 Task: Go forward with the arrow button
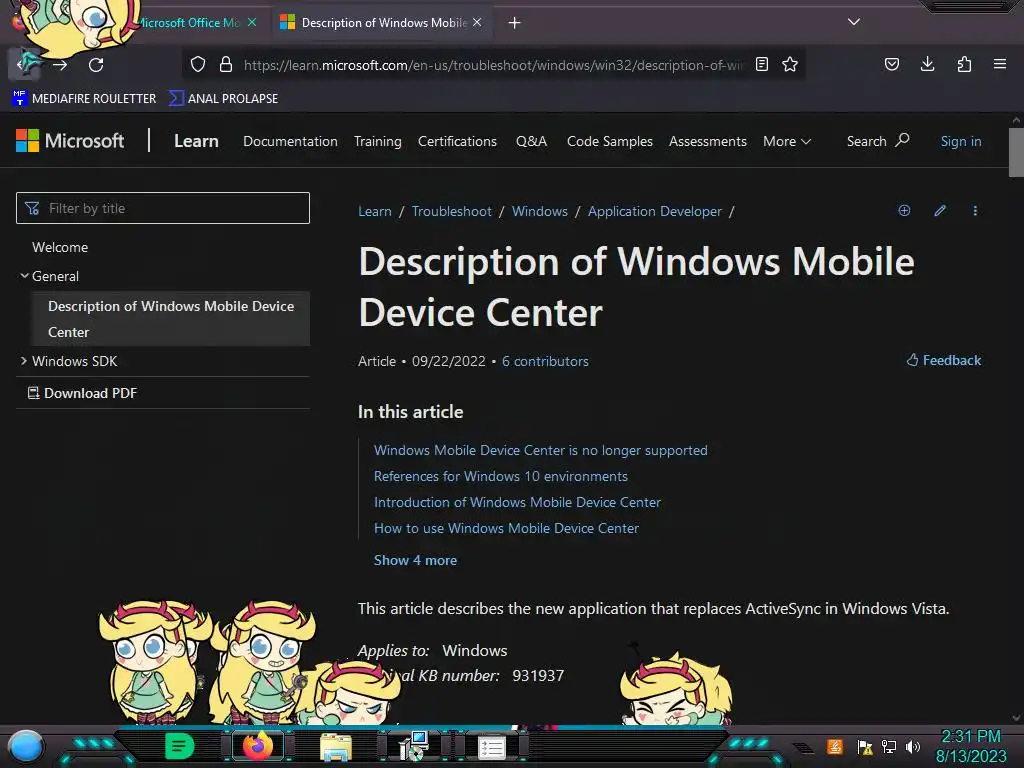click(x=60, y=65)
